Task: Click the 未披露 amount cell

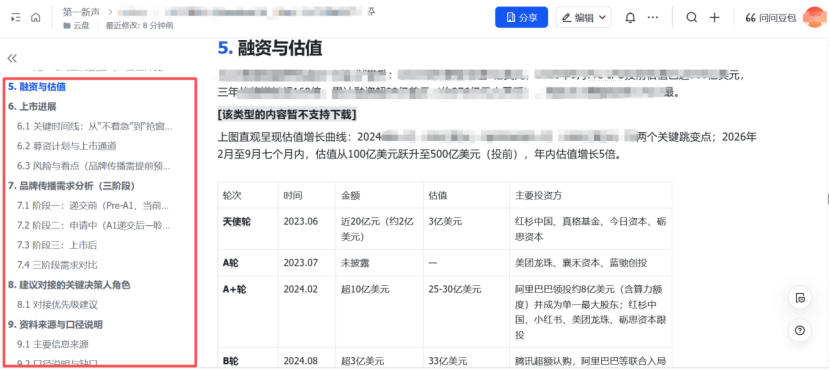Action: pos(380,263)
